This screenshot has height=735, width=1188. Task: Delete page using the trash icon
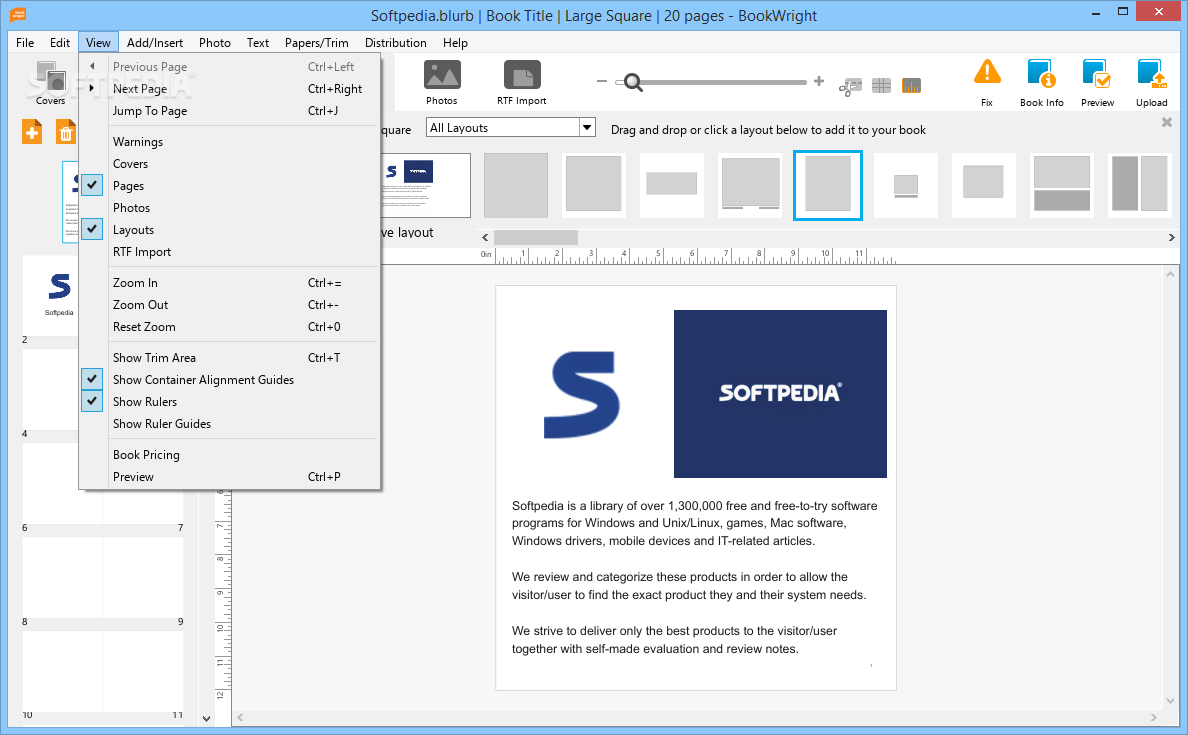coord(66,133)
